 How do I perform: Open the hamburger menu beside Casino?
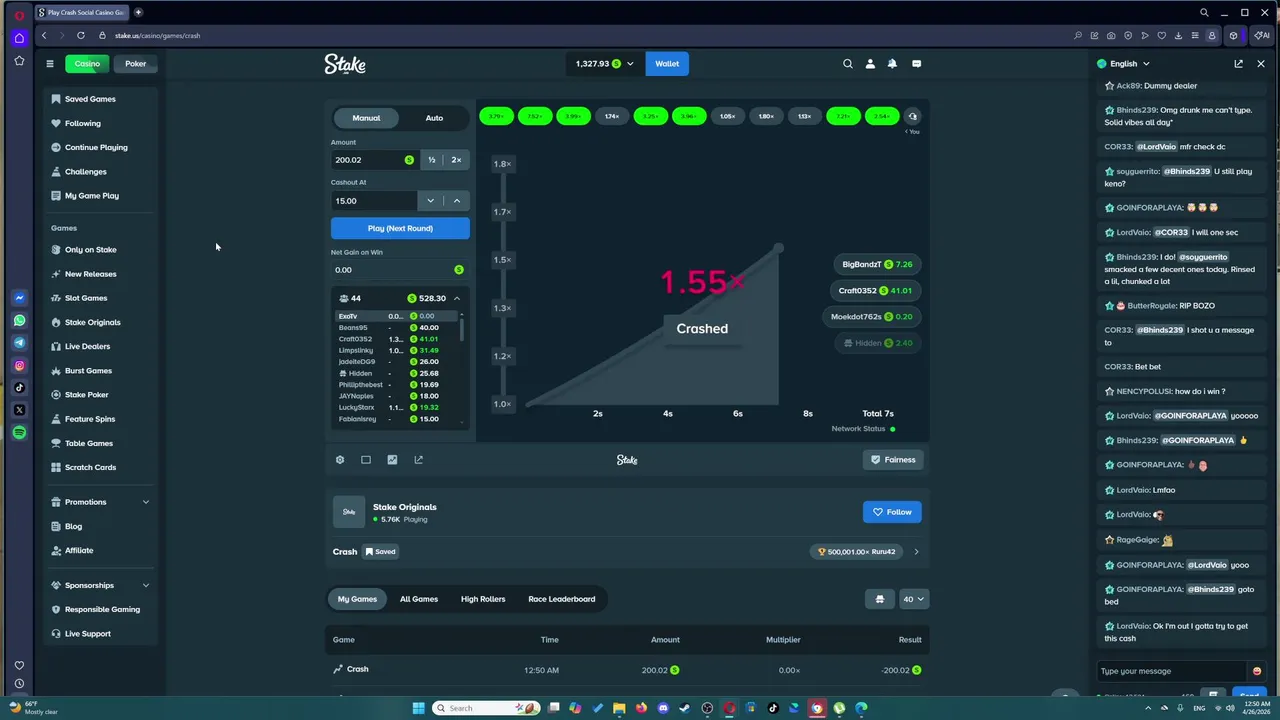coord(49,64)
